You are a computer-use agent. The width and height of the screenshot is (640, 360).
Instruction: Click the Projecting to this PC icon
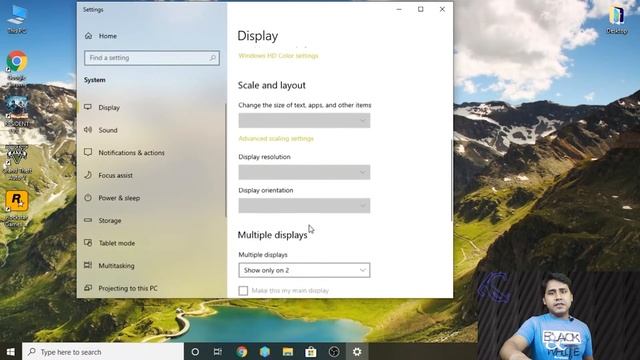click(88, 288)
